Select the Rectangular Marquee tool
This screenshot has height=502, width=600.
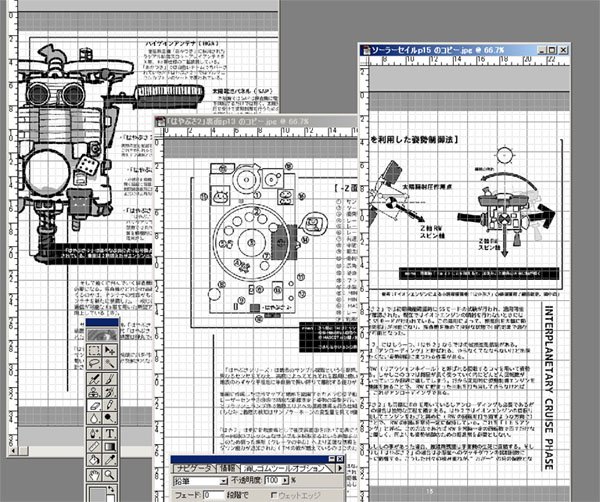[x=94, y=350]
